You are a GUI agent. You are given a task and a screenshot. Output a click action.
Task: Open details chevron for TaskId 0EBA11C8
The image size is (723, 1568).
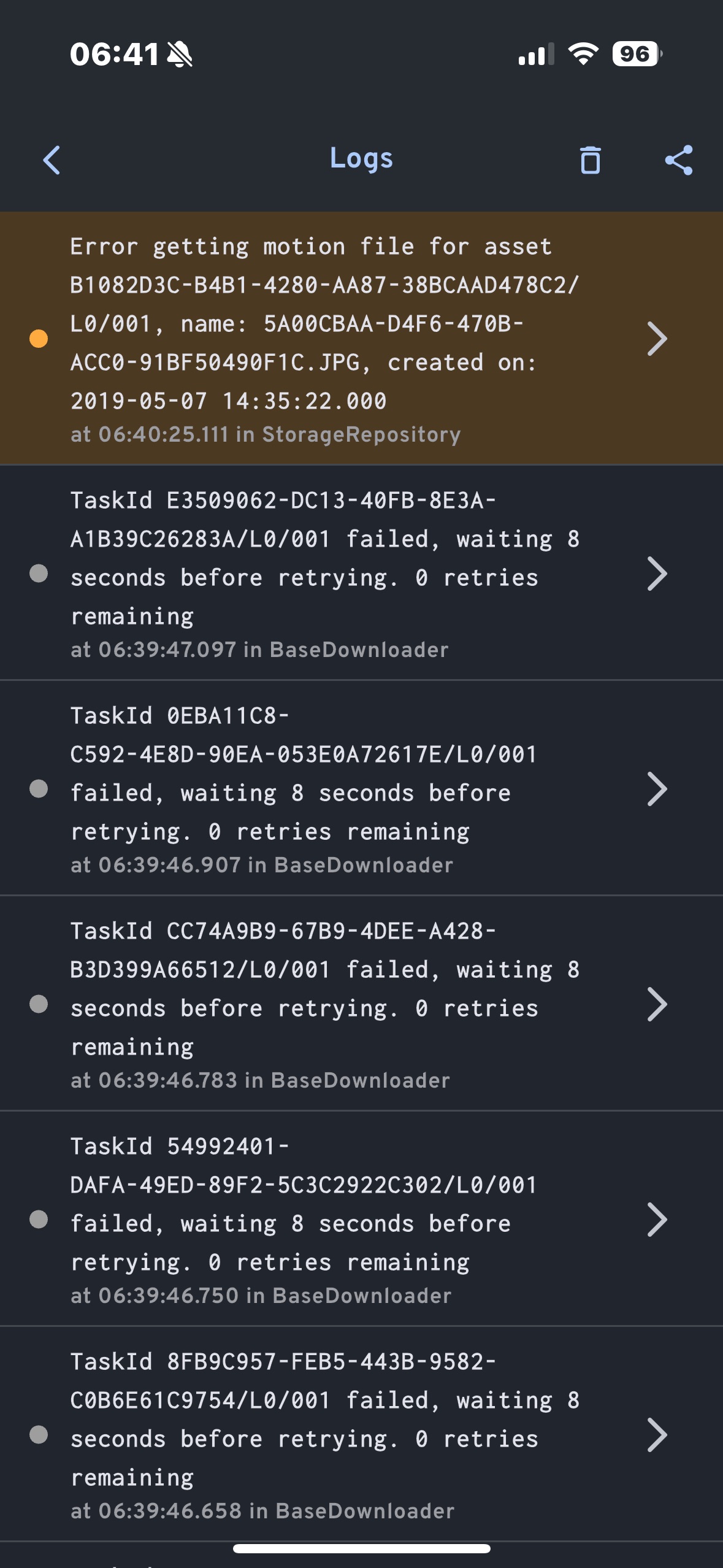(x=657, y=790)
